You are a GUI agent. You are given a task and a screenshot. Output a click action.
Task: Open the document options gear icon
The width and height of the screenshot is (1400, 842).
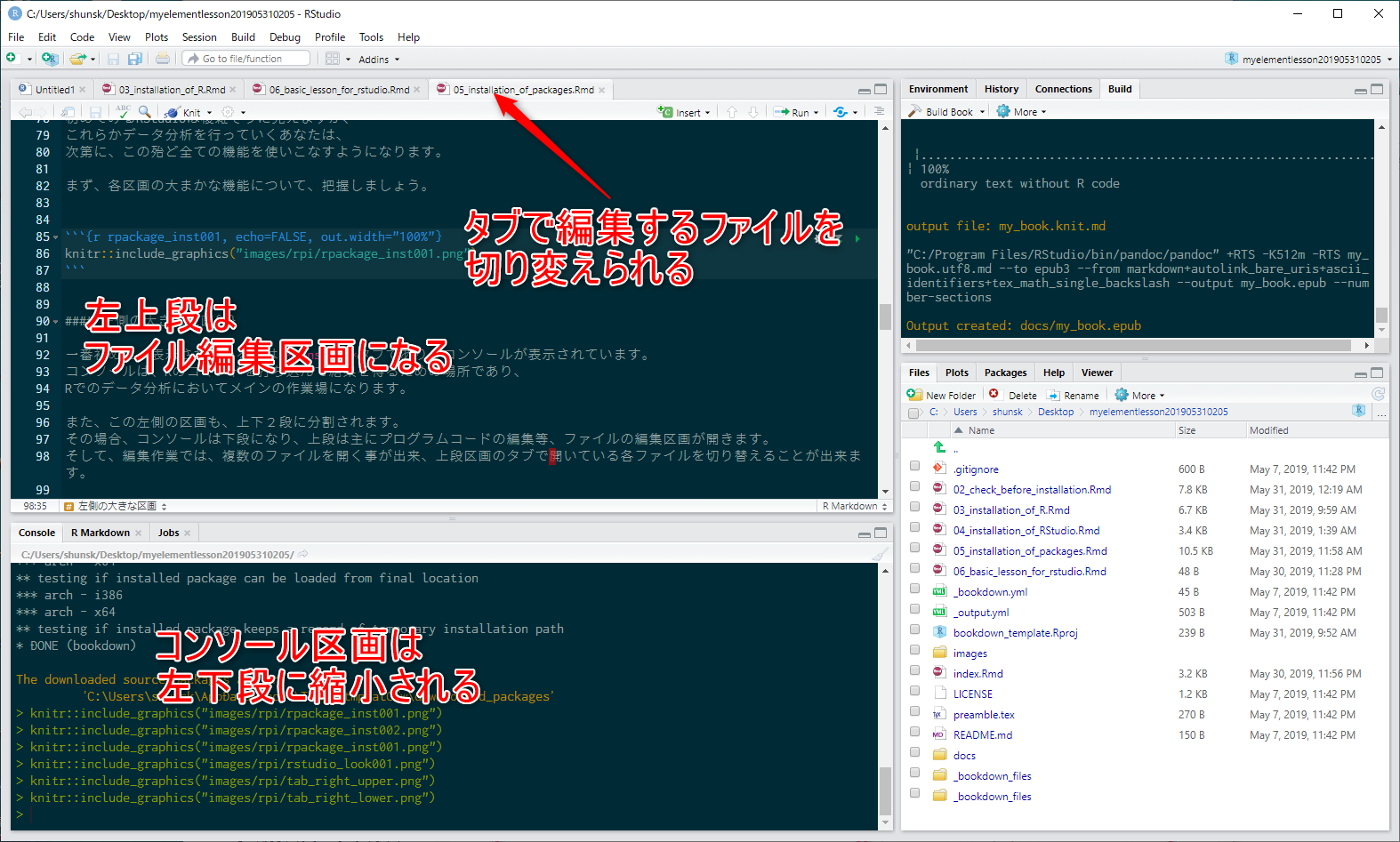pyautogui.click(x=228, y=112)
